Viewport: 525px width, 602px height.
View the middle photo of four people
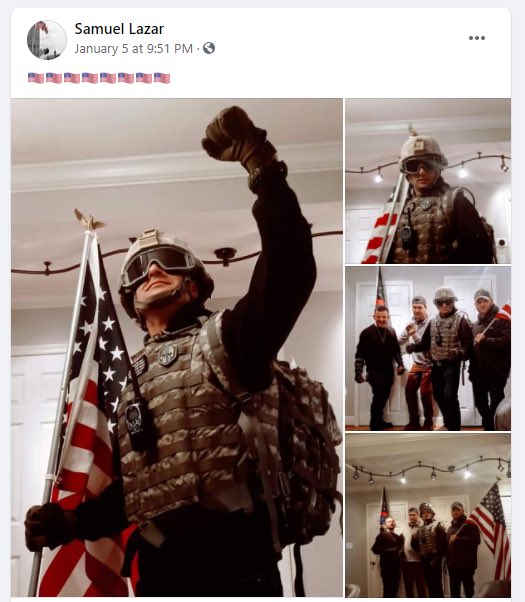point(428,348)
